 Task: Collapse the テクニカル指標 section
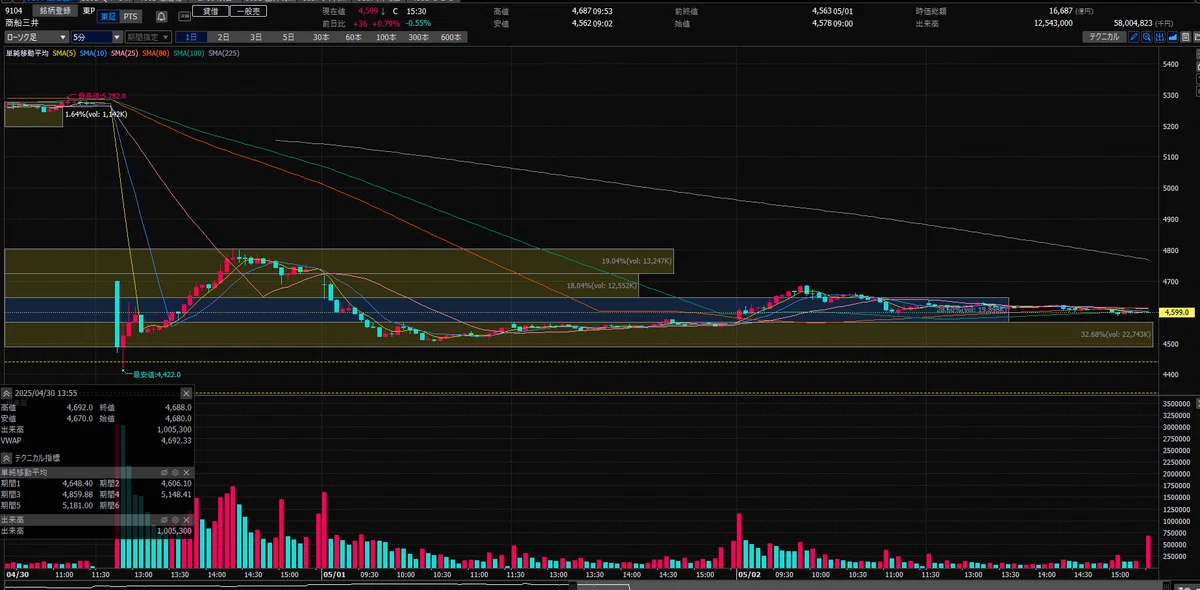6,458
